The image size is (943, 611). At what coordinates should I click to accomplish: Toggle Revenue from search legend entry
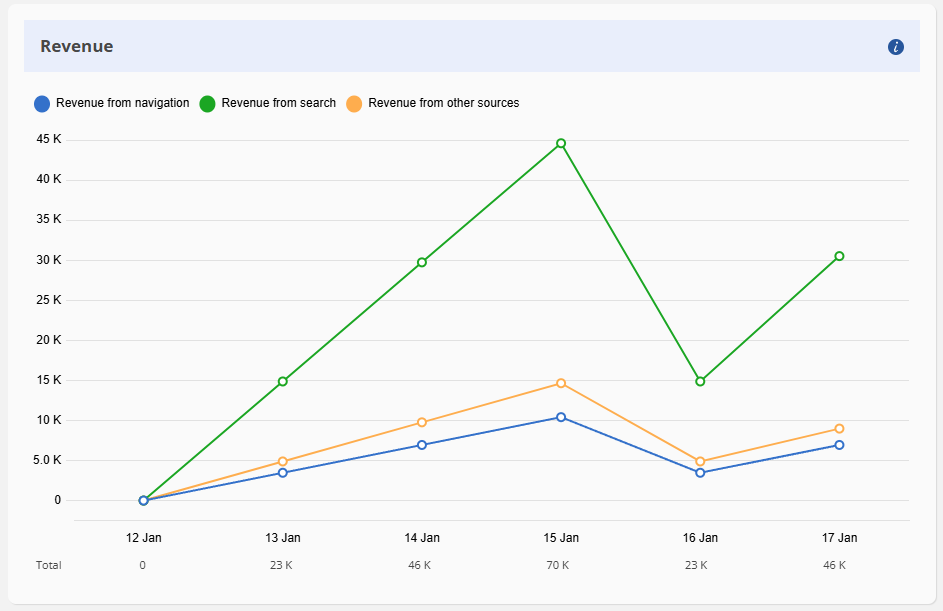point(268,103)
